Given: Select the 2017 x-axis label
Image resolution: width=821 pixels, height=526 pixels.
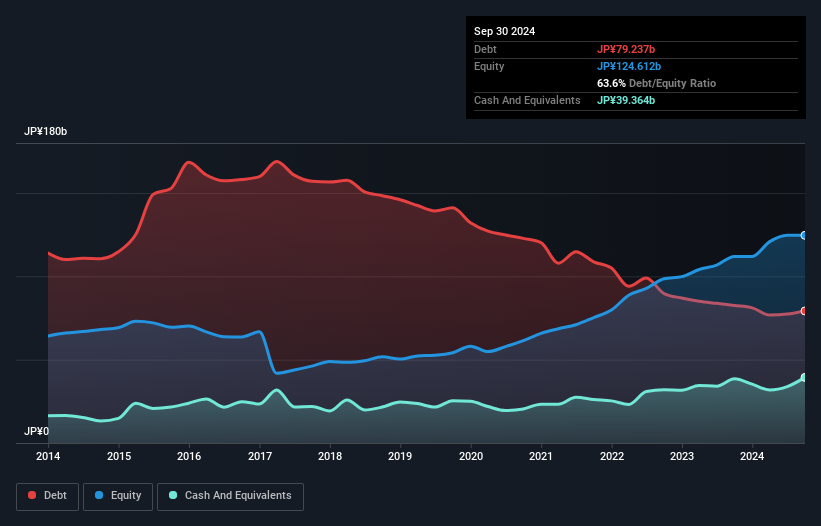Looking at the screenshot, I should pos(260,456).
